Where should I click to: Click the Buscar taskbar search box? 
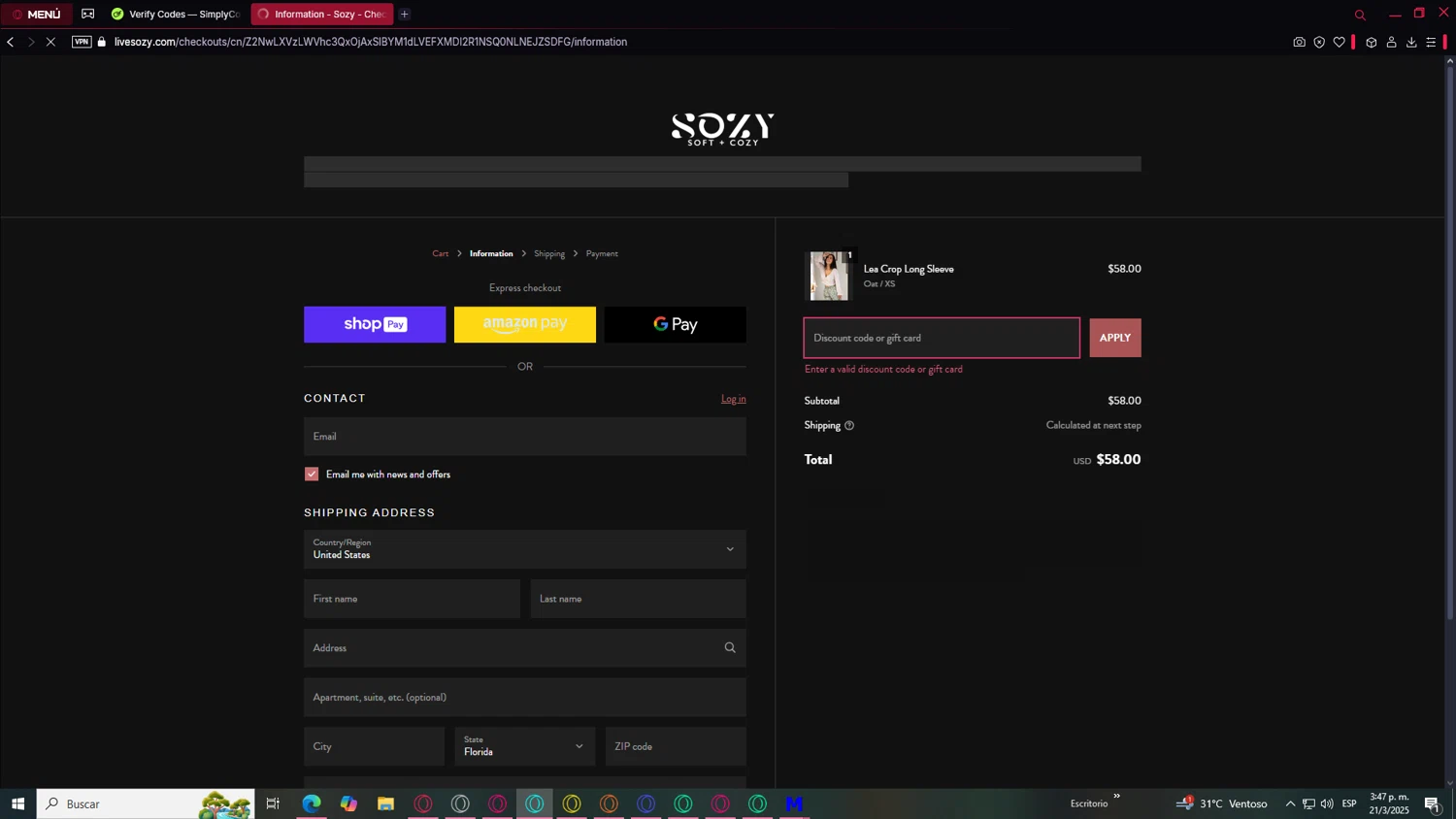[146, 803]
